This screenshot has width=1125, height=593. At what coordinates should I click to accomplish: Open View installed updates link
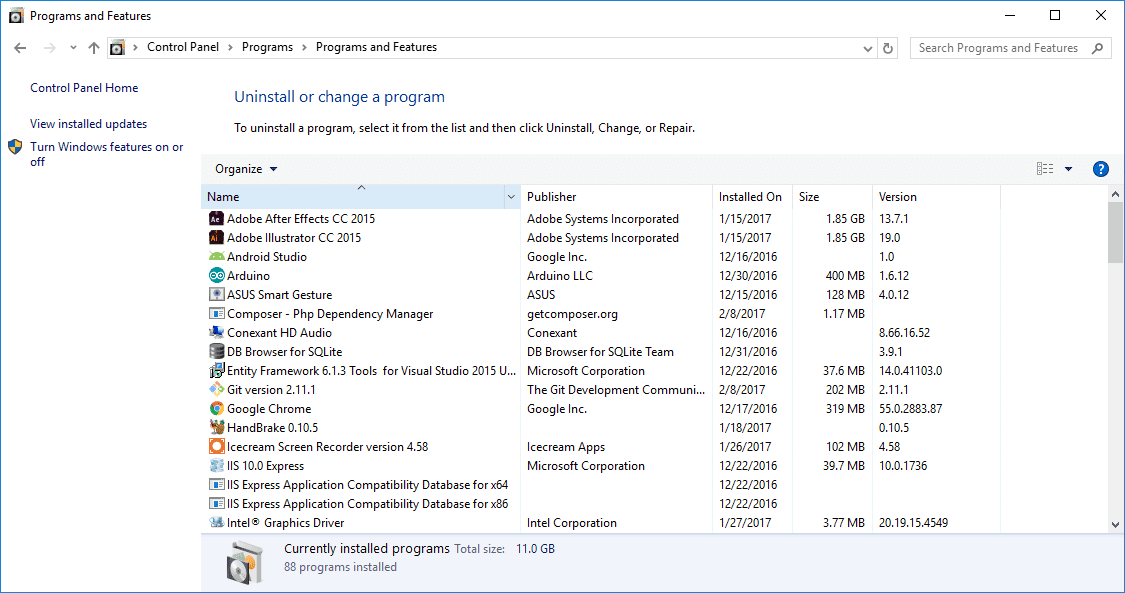(x=88, y=124)
